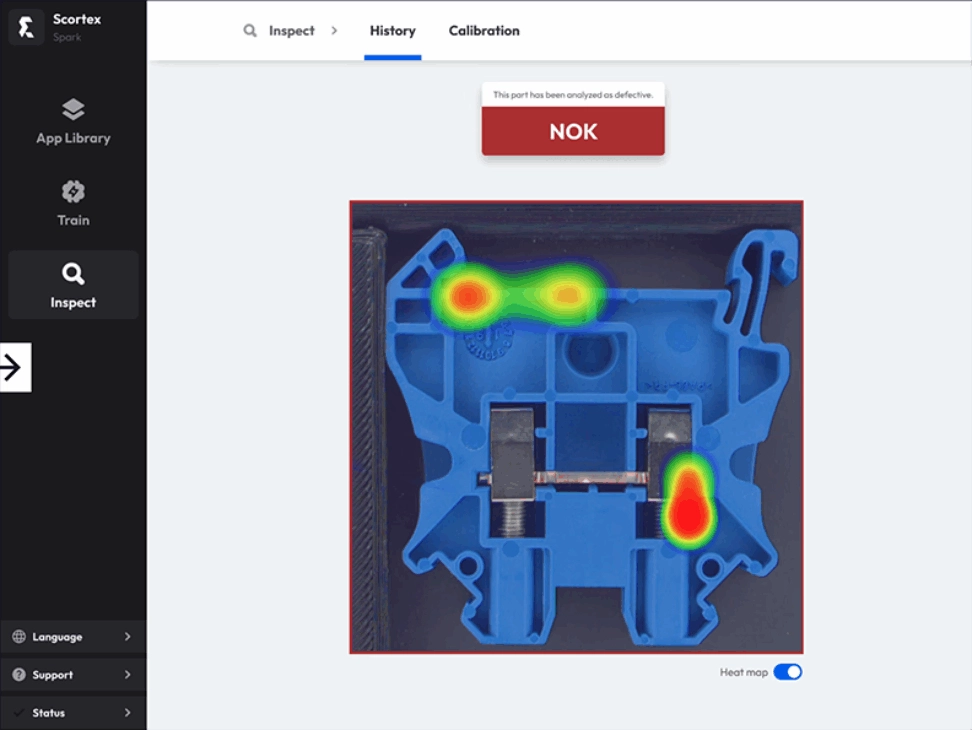Click the red hotspot on the right screw
This screenshot has height=730, width=972.
pos(687,509)
